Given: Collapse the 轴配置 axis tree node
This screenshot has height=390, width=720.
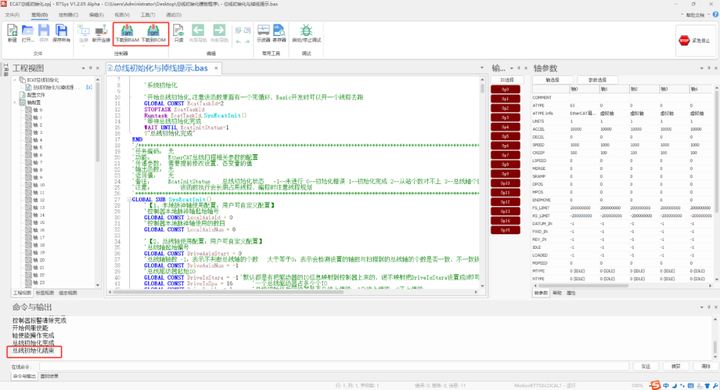Looking at the screenshot, I should pyautogui.click(x=15, y=102).
